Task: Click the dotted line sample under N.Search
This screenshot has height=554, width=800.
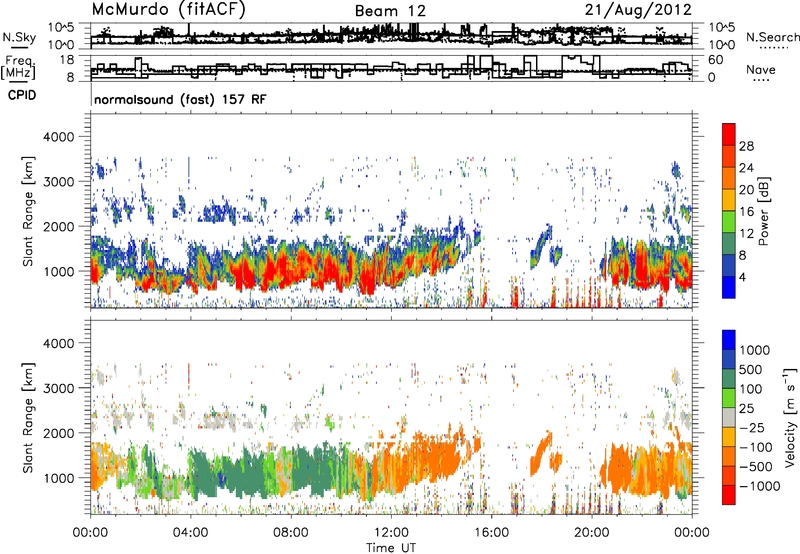Action: pyautogui.click(x=774, y=47)
